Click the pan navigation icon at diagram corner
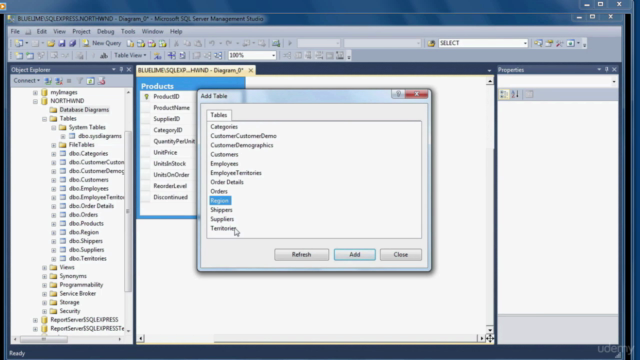This screenshot has width=640, height=360. (489, 338)
